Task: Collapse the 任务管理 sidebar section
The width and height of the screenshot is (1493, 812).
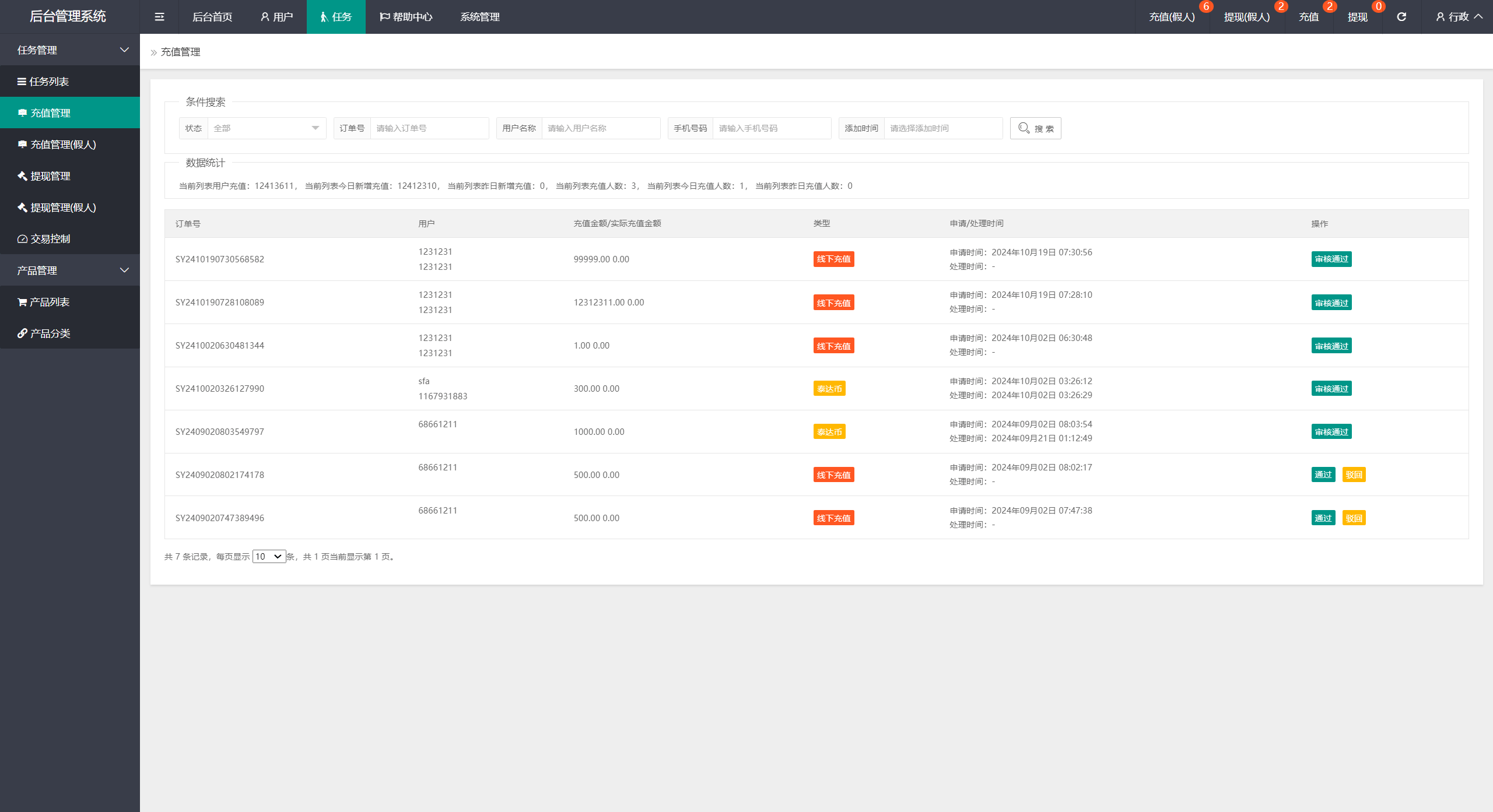Action: 70,50
